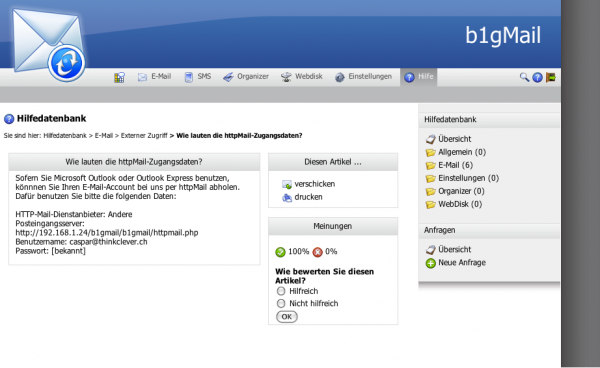The image size is (600, 368).
Task: Submit the rating with the OK button
Action: pos(287,317)
